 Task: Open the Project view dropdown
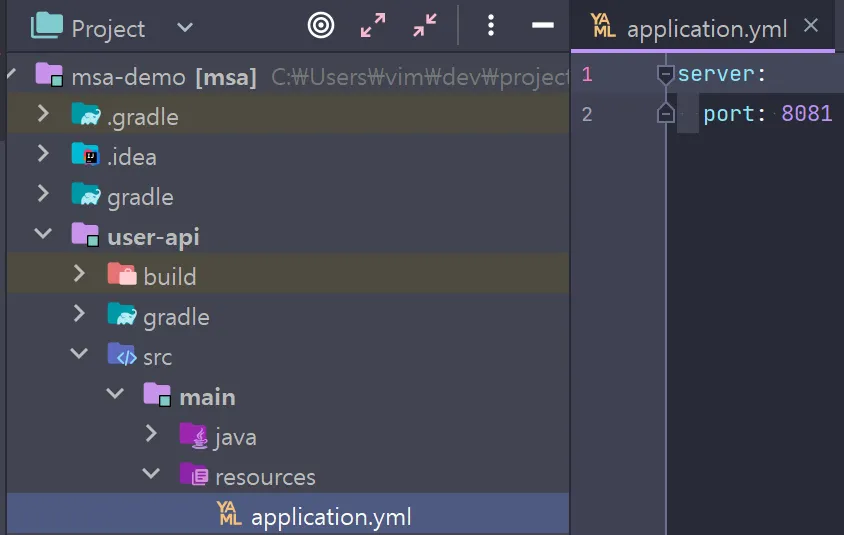pyautogui.click(x=185, y=27)
